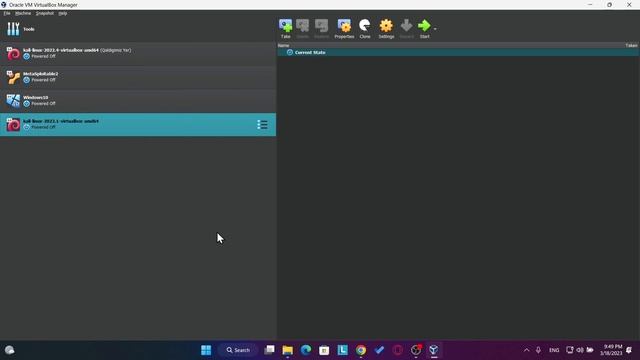Launch Microsoft Edge from the taskbar
The width and height of the screenshot is (640, 360).
point(306,350)
